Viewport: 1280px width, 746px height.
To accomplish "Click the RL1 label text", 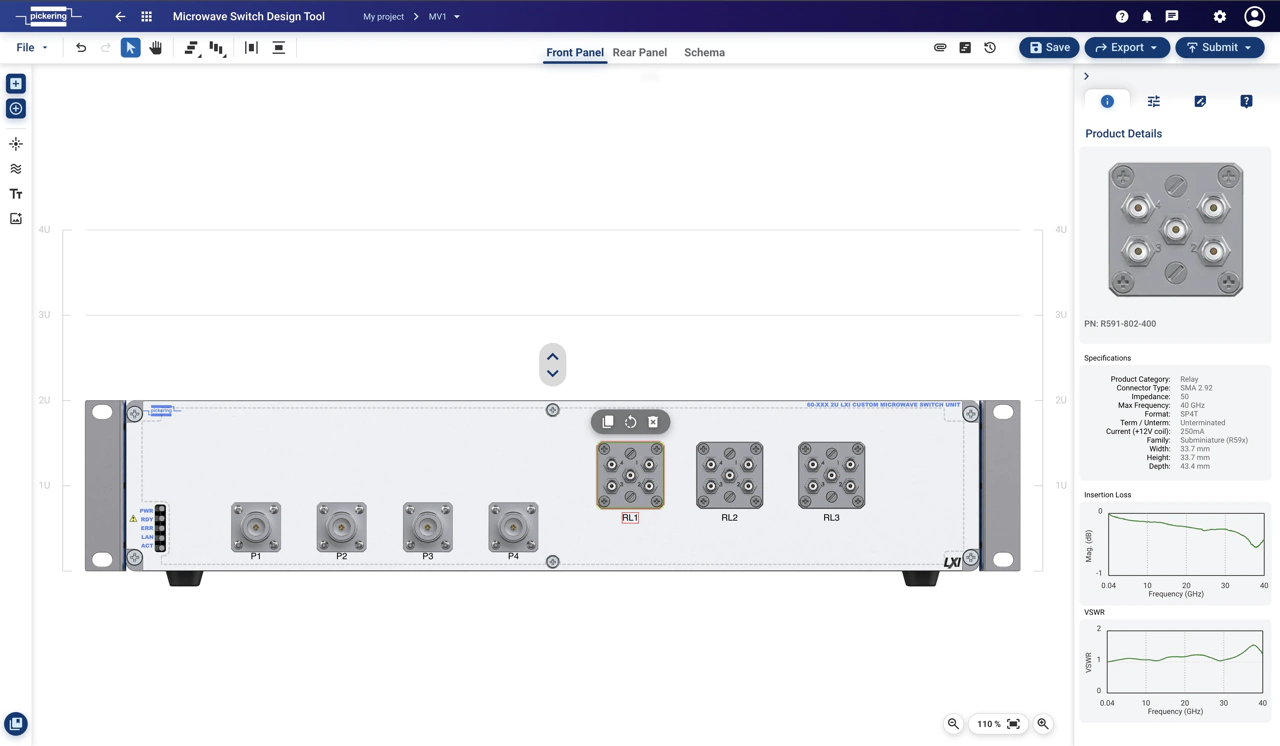I will [630, 518].
